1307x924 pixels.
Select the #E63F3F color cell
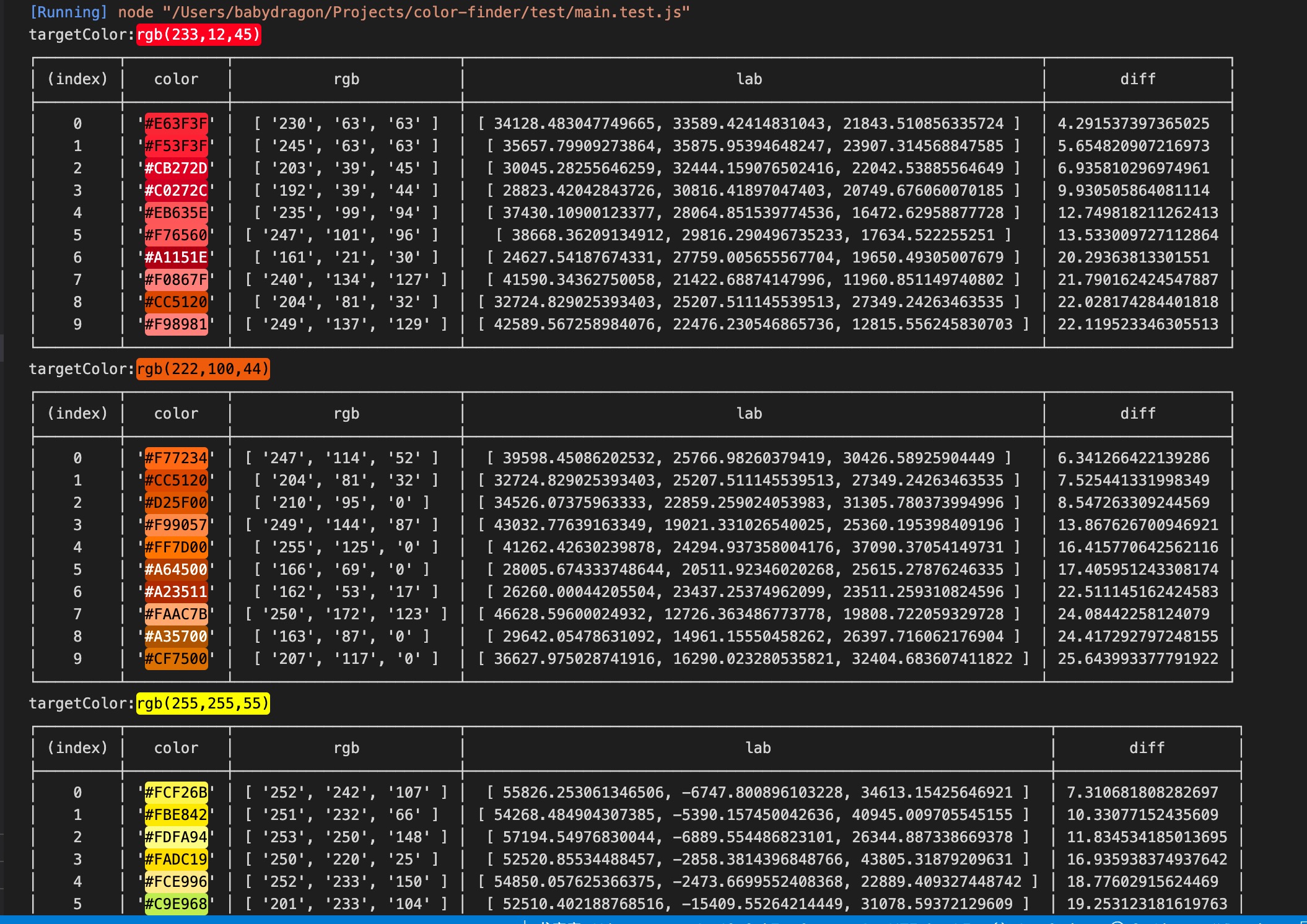point(176,124)
